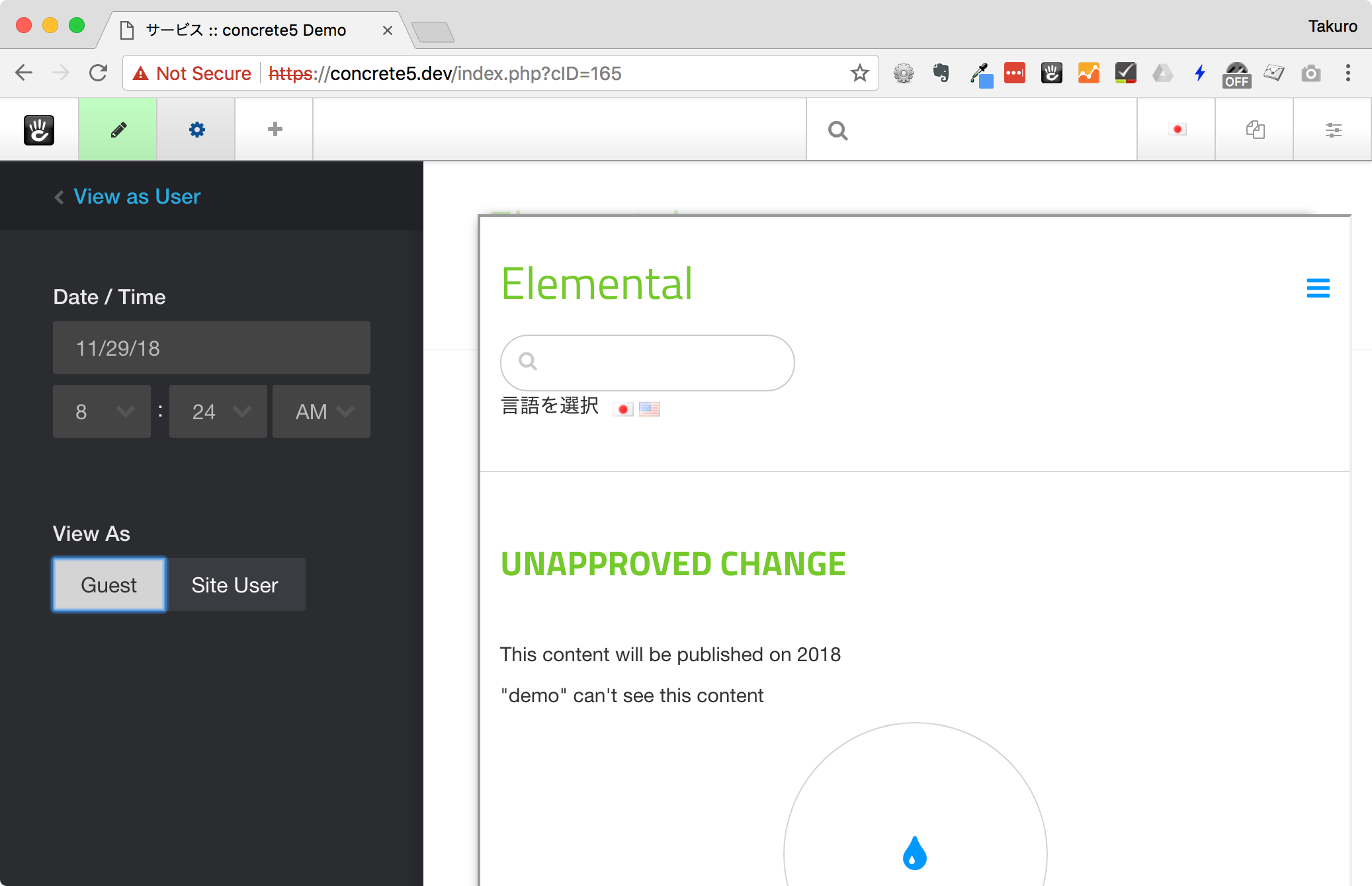Open the hour dropdown showing 8
1372x886 pixels.
pos(101,411)
